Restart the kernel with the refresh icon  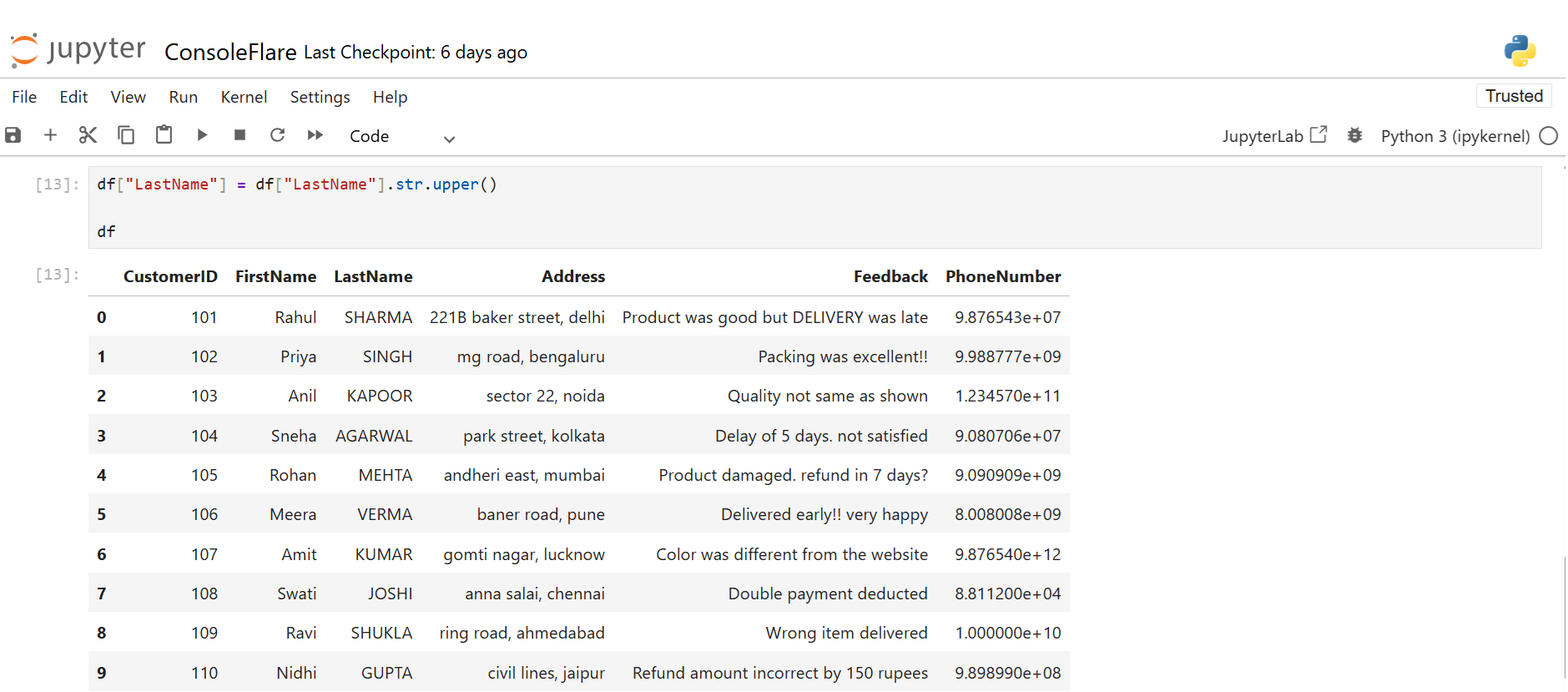pyautogui.click(x=278, y=135)
